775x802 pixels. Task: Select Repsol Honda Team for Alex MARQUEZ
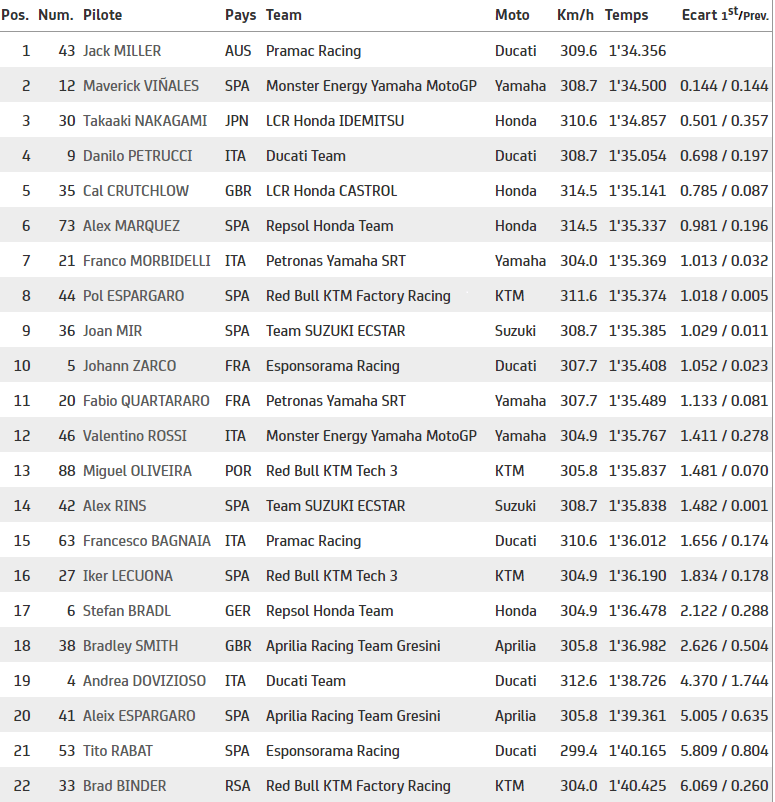(x=329, y=226)
